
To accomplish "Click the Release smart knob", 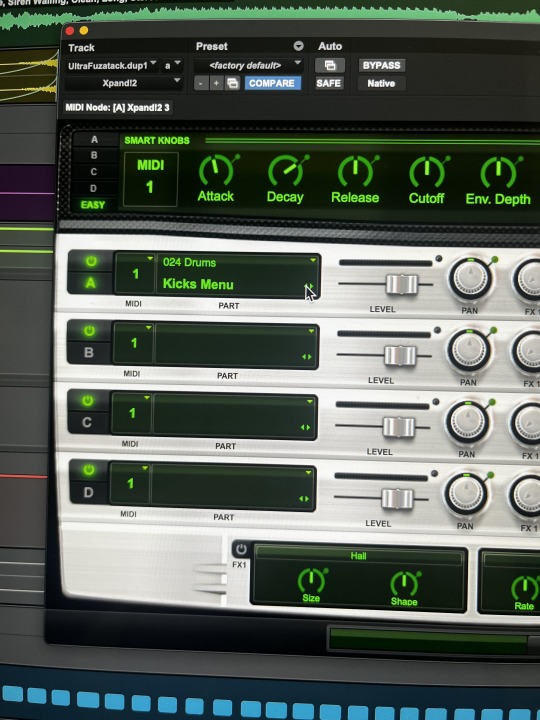I will point(355,171).
